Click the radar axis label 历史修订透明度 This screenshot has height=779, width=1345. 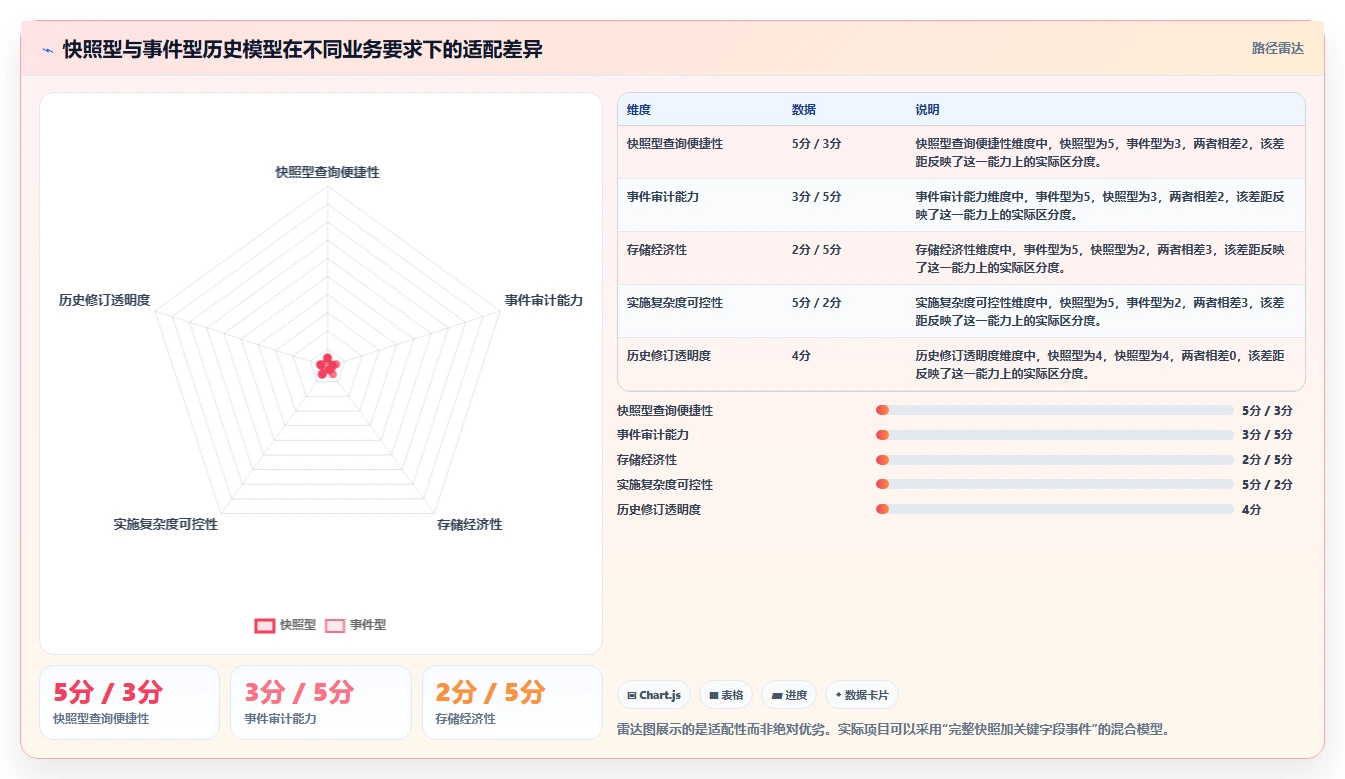105,300
